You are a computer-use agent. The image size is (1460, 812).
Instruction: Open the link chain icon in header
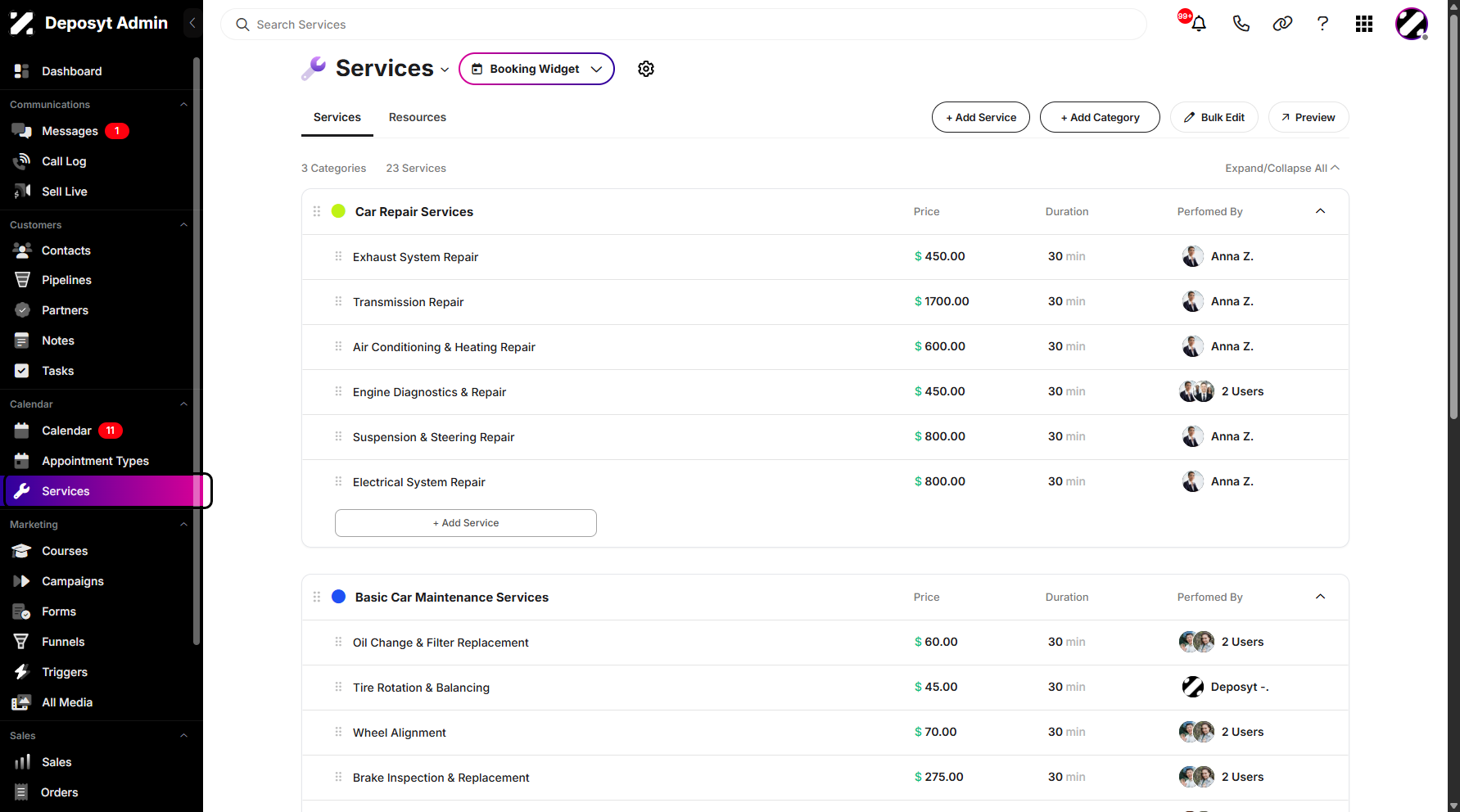1282,24
